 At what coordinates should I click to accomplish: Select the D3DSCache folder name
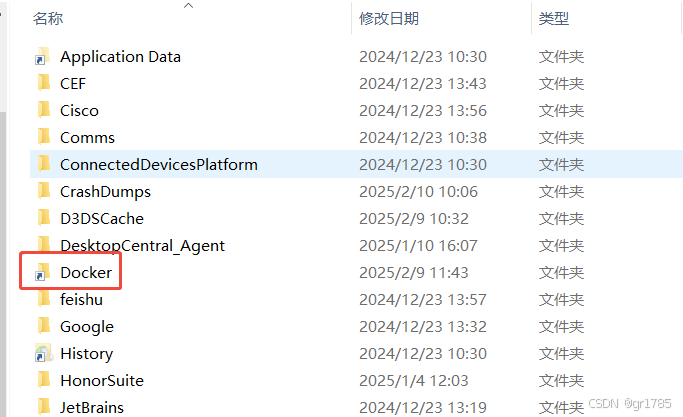coord(102,219)
